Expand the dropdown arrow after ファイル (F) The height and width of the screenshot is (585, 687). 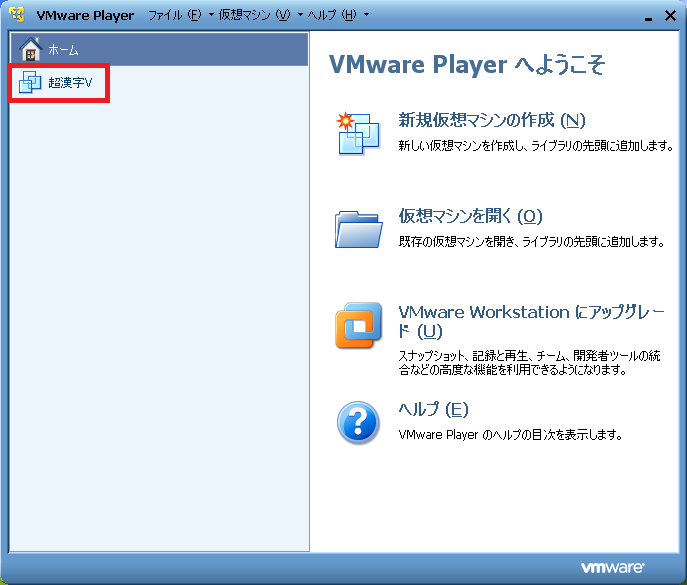[212, 16]
